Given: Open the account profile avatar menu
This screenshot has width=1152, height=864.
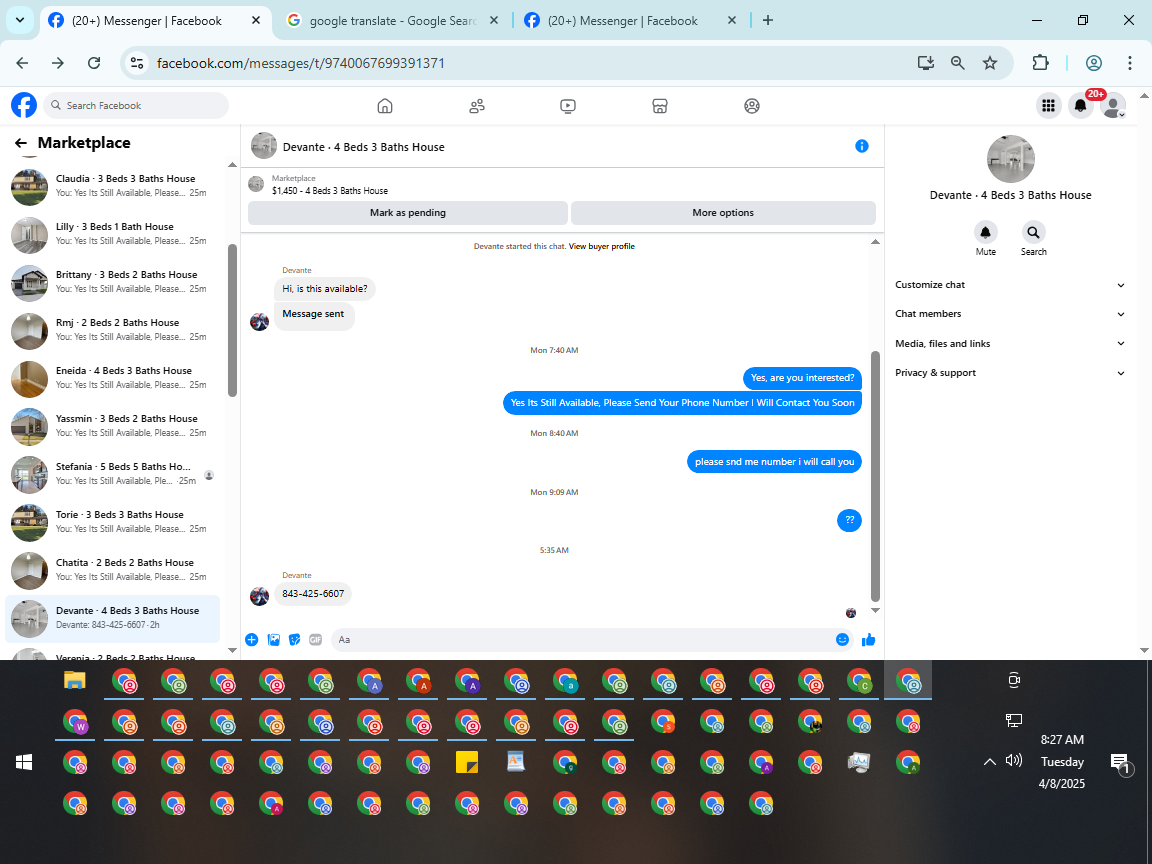Looking at the screenshot, I should pos(1113,106).
